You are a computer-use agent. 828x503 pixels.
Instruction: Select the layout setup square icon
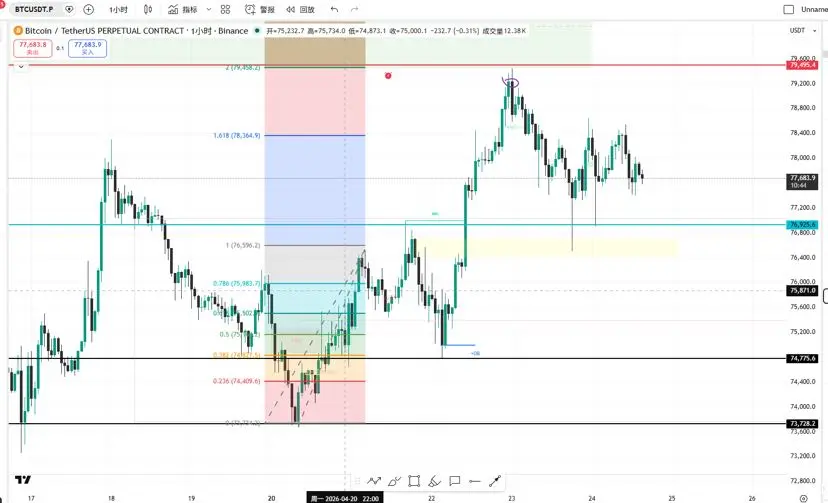[x=788, y=10]
